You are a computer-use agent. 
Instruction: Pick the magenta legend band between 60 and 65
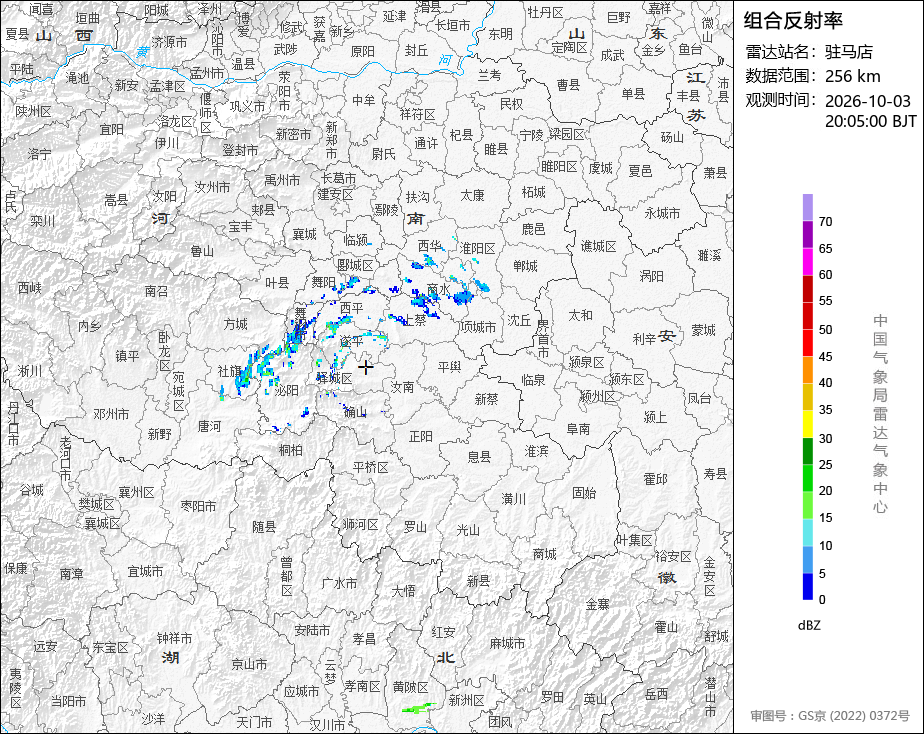[x=807, y=261]
